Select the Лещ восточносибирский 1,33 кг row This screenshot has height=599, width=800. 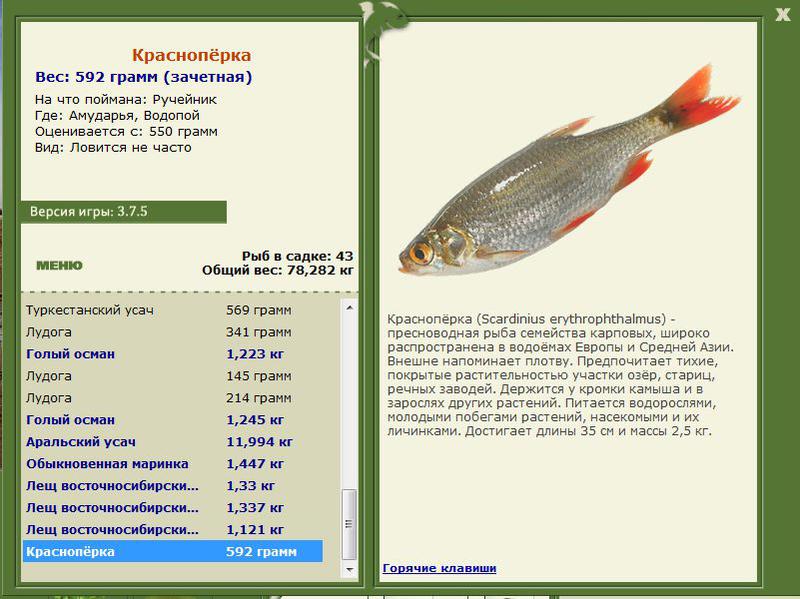pos(172,485)
